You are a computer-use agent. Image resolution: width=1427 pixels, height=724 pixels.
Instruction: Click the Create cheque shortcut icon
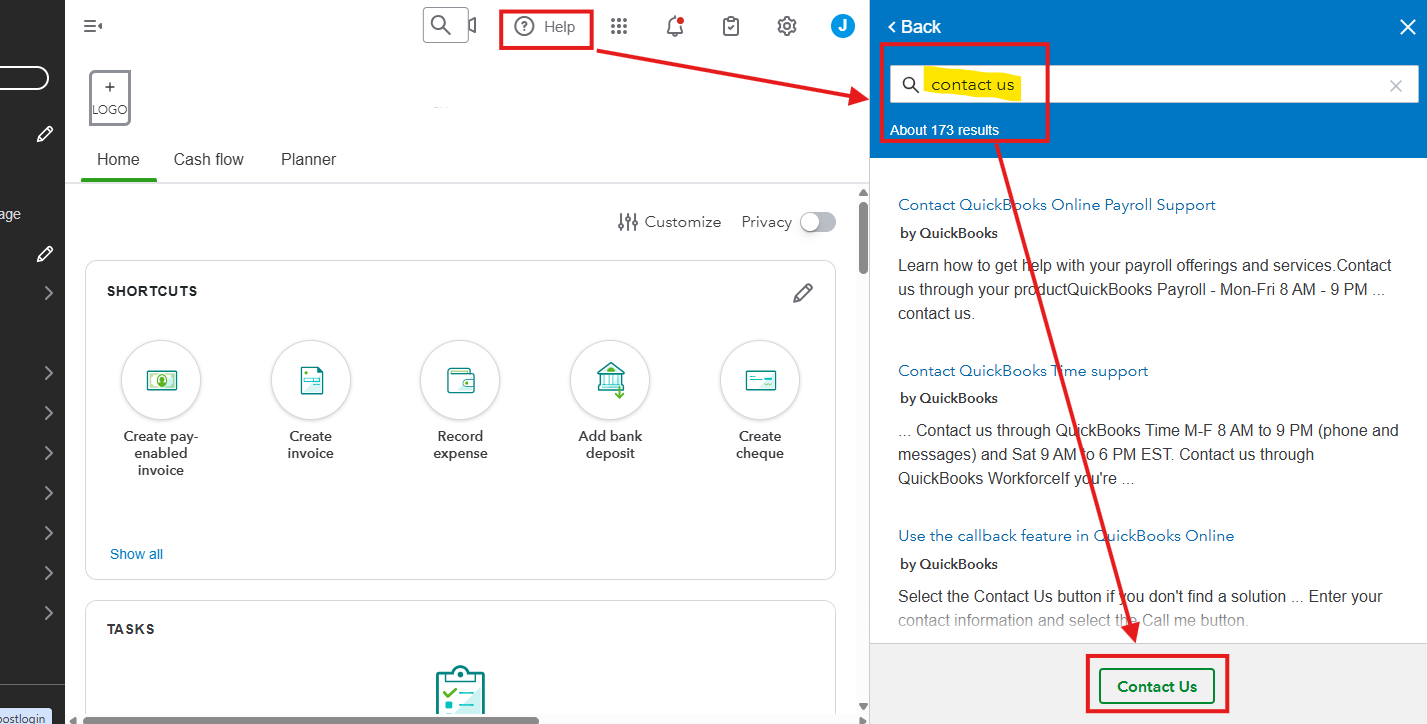coord(760,381)
